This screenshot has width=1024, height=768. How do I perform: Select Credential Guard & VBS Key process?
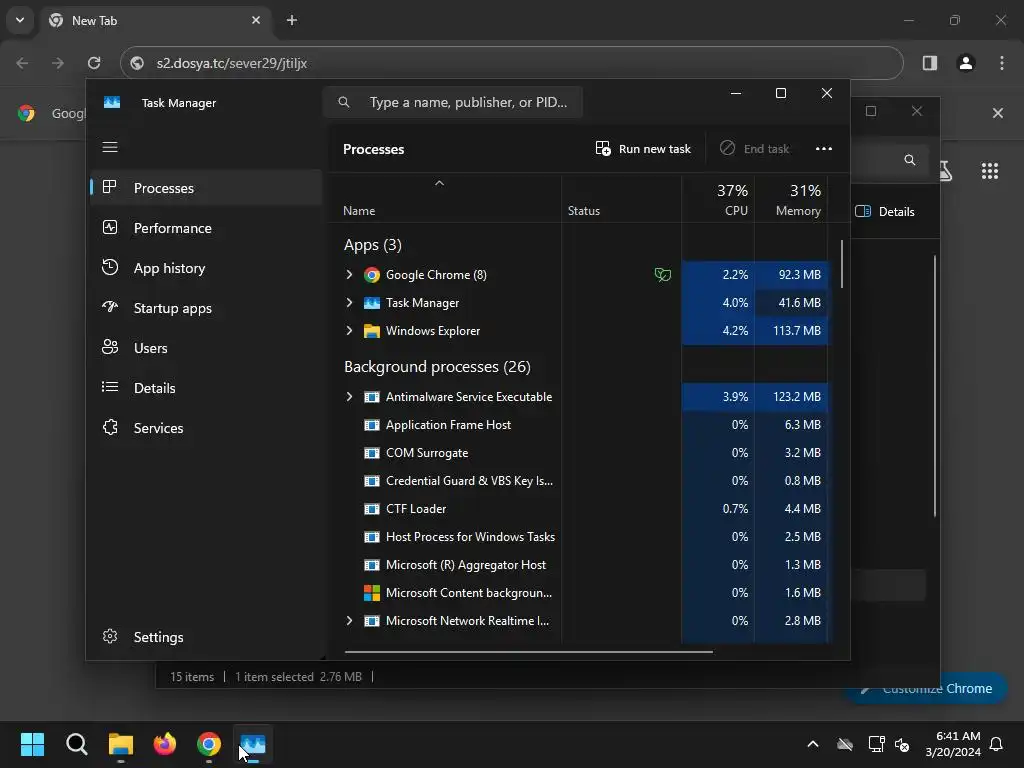578,481
